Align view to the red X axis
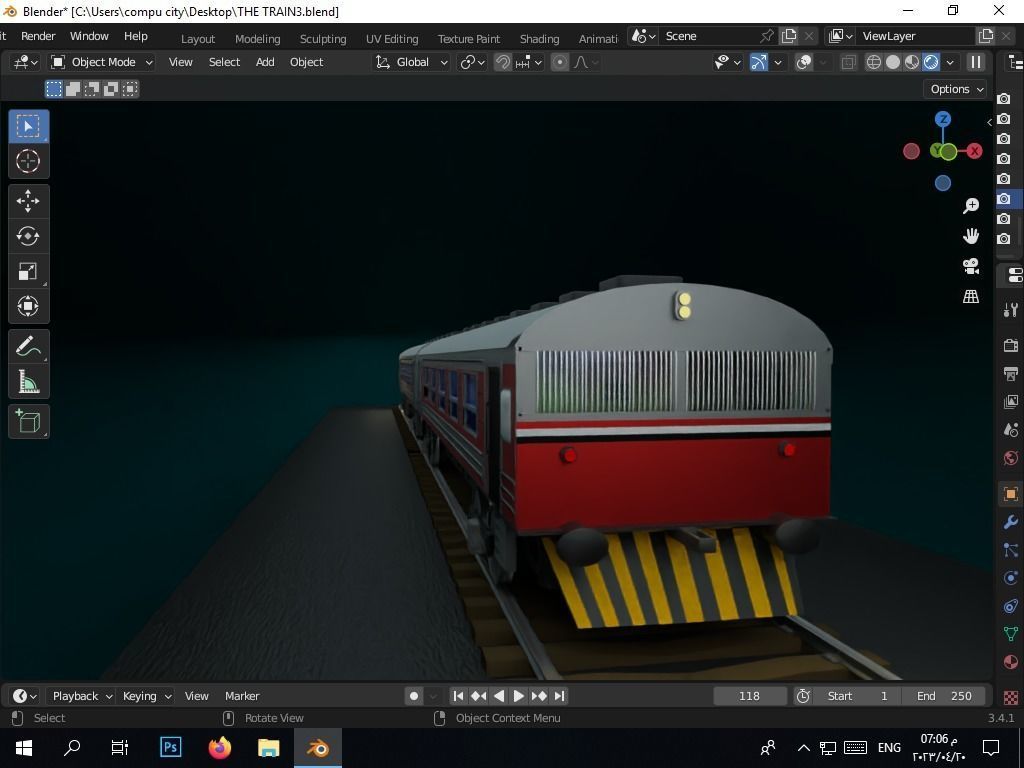The width and height of the screenshot is (1024, 768). (974, 152)
